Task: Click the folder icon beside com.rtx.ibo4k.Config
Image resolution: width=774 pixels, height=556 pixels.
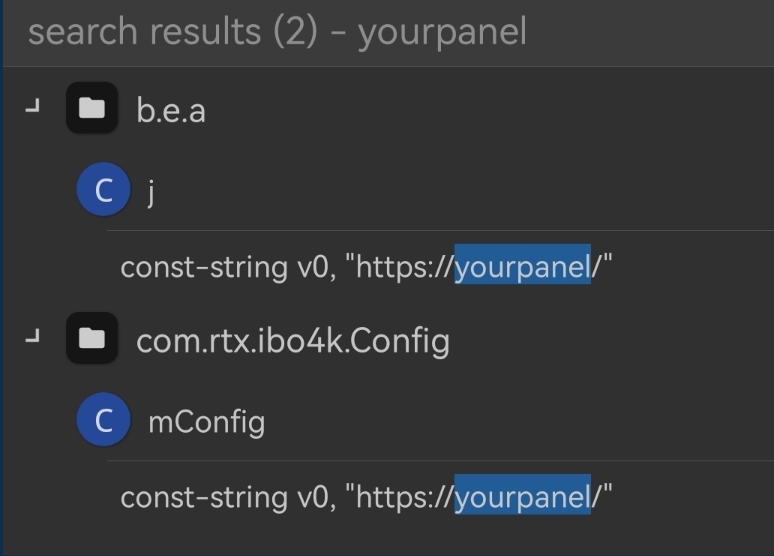Action: pos(92,340)
